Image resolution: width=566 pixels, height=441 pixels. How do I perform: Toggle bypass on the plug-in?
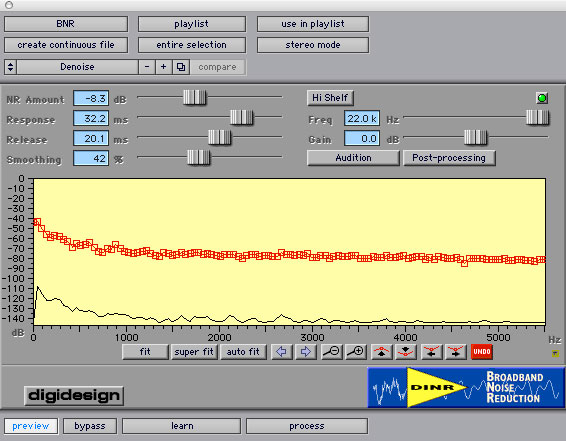[90, 426]
